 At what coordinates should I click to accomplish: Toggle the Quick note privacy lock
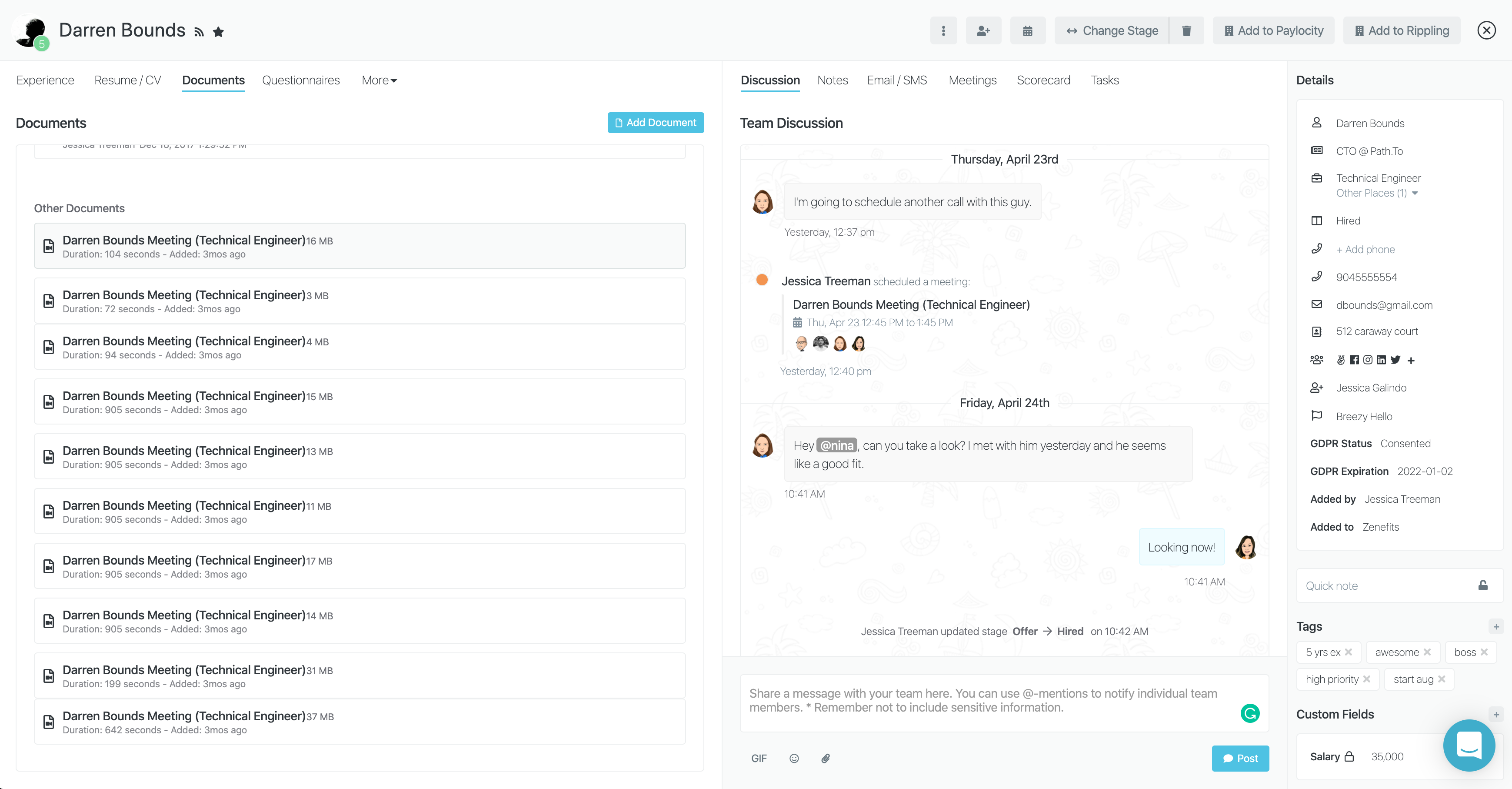(1482, 585)
